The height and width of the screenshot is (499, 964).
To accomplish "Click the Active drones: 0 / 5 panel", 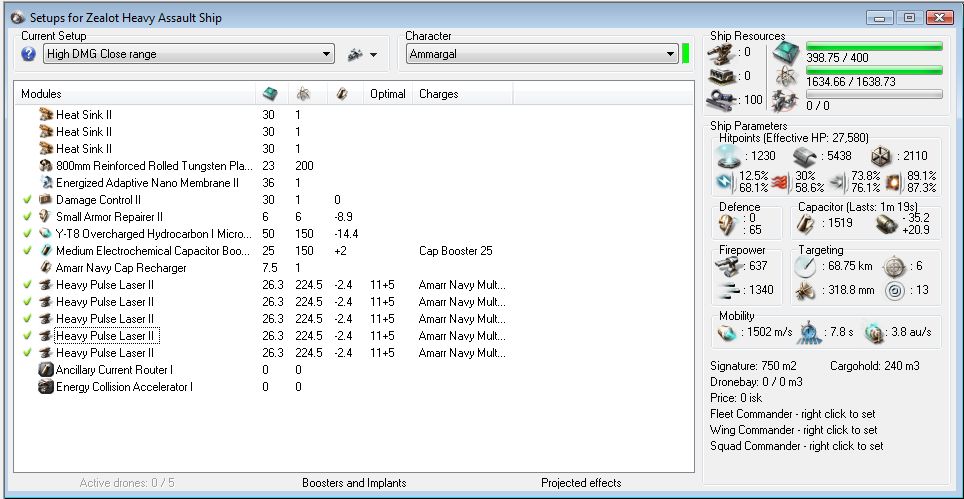I will [x=127, y=483].
